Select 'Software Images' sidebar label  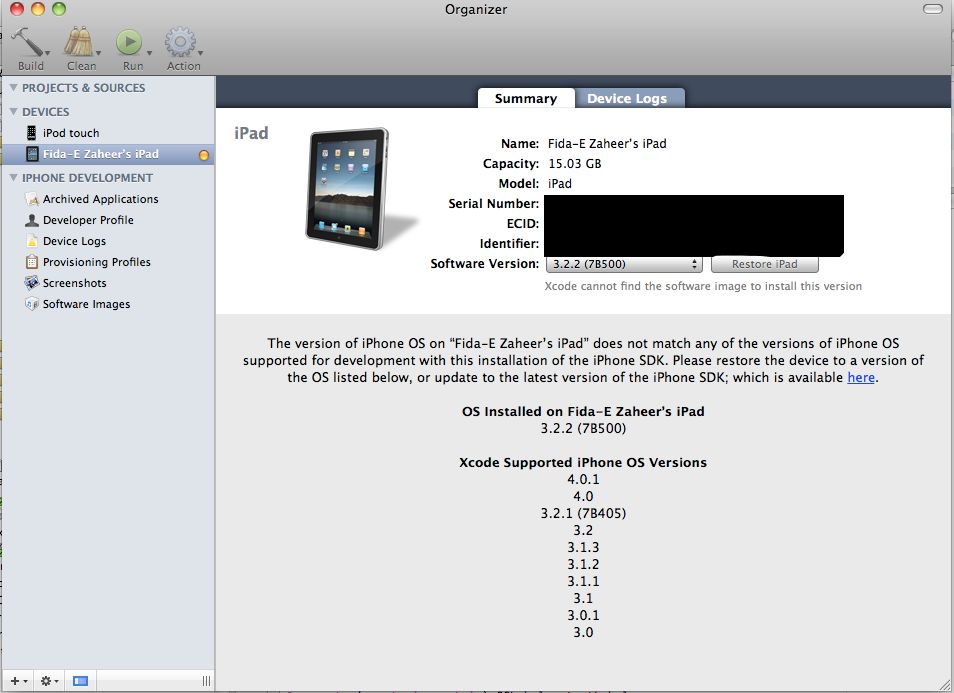tap(86, 304)
